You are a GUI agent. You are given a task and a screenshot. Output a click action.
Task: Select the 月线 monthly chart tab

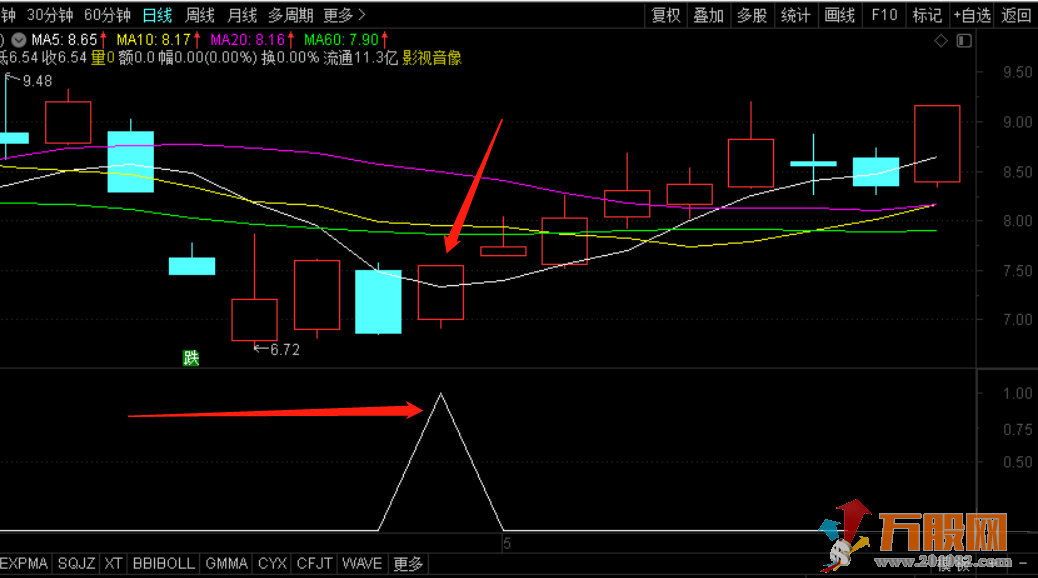tap(242, 15)
